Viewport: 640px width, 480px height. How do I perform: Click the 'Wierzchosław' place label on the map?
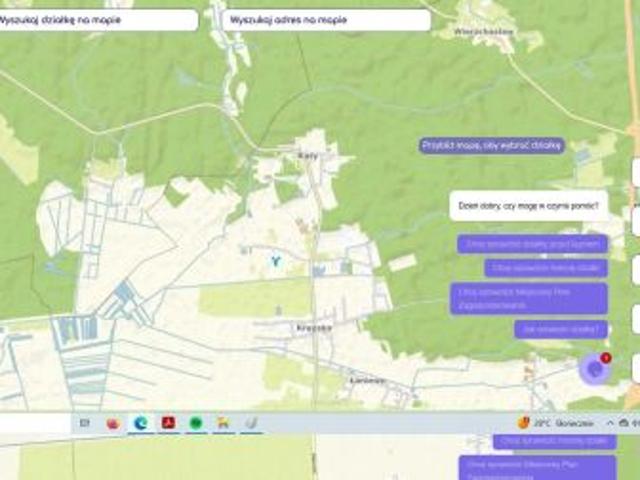click(483, 31)
